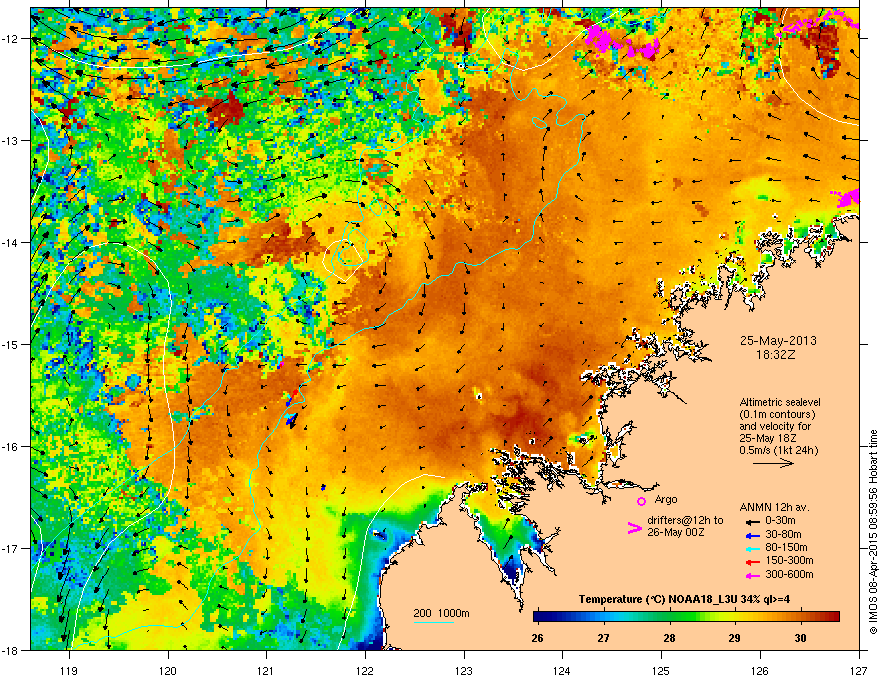The image size is (880, 680).
Task: Click the colorbar tick label 27
Action: click(603, 638)
